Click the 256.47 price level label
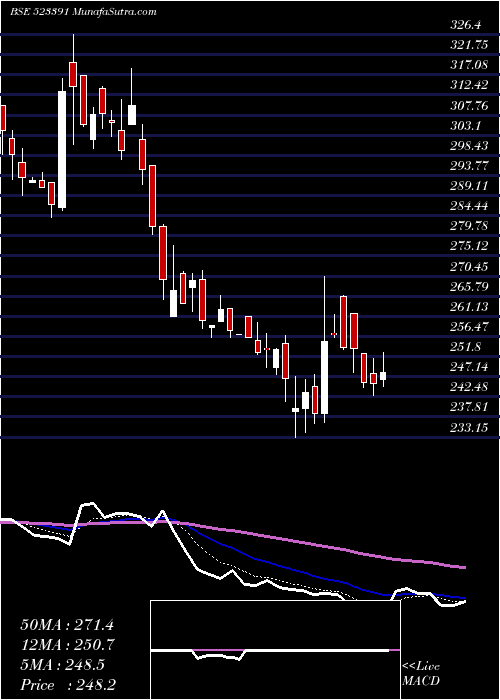The image size is (500, 700). 468,326
